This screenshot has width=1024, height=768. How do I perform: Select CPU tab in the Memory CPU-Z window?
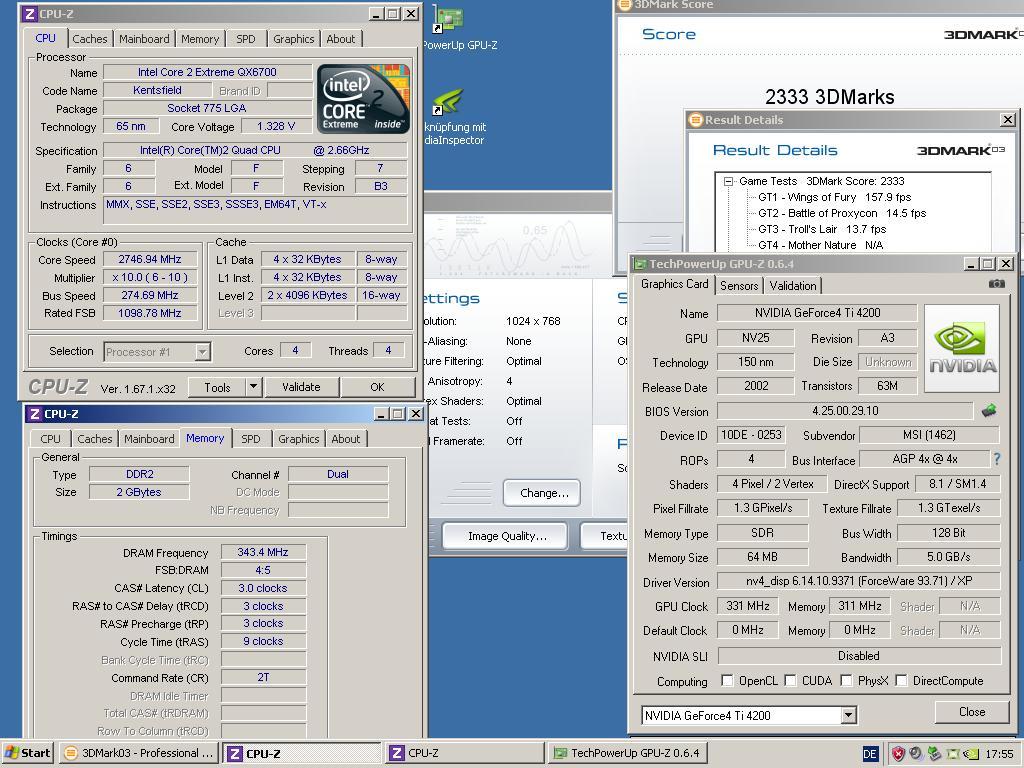[x=50, y=439]
